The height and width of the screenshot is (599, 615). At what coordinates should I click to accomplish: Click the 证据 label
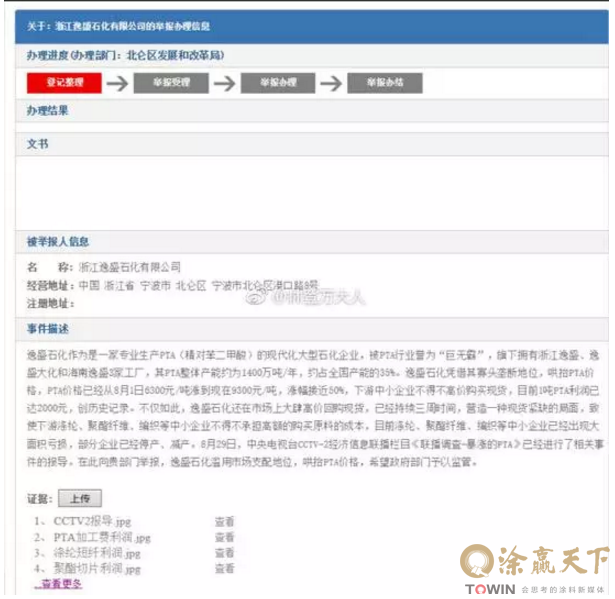tap(39, 499)
